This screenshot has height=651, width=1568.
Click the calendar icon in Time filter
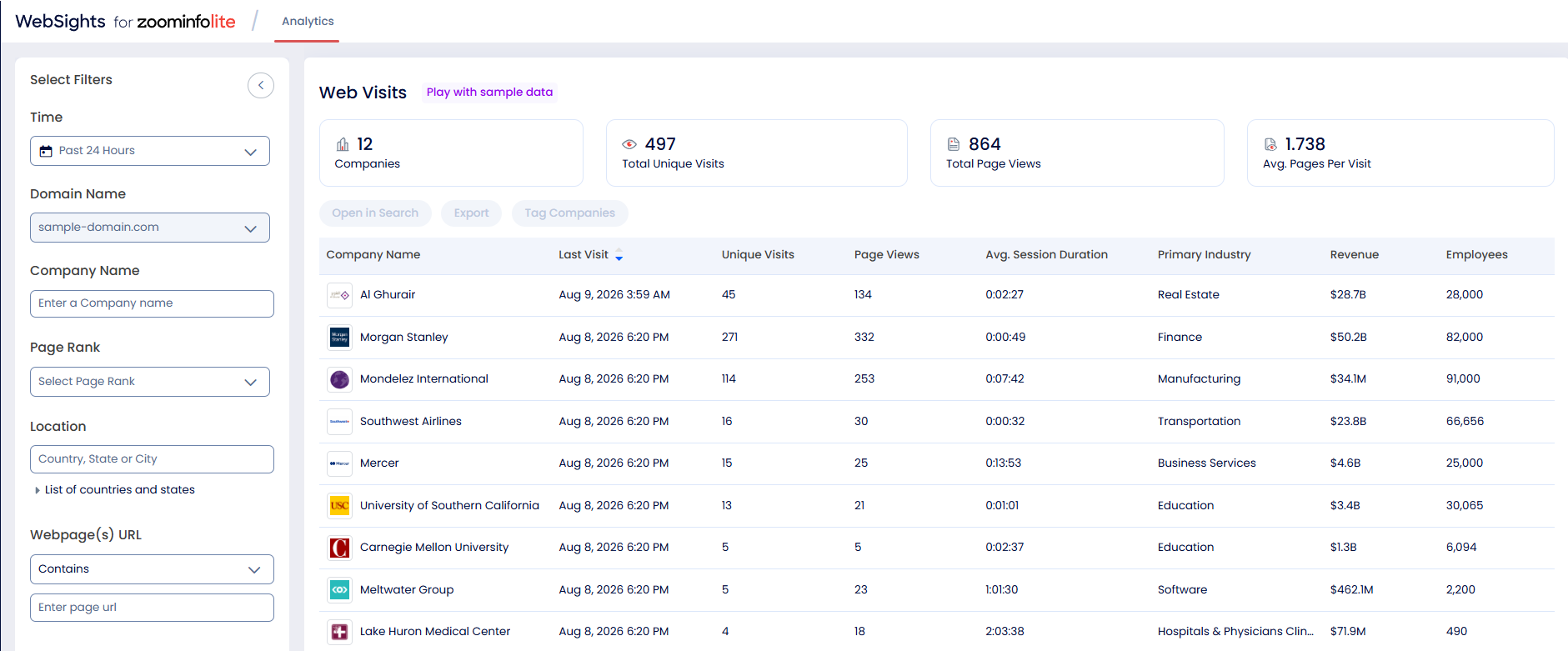click(46, 151)
